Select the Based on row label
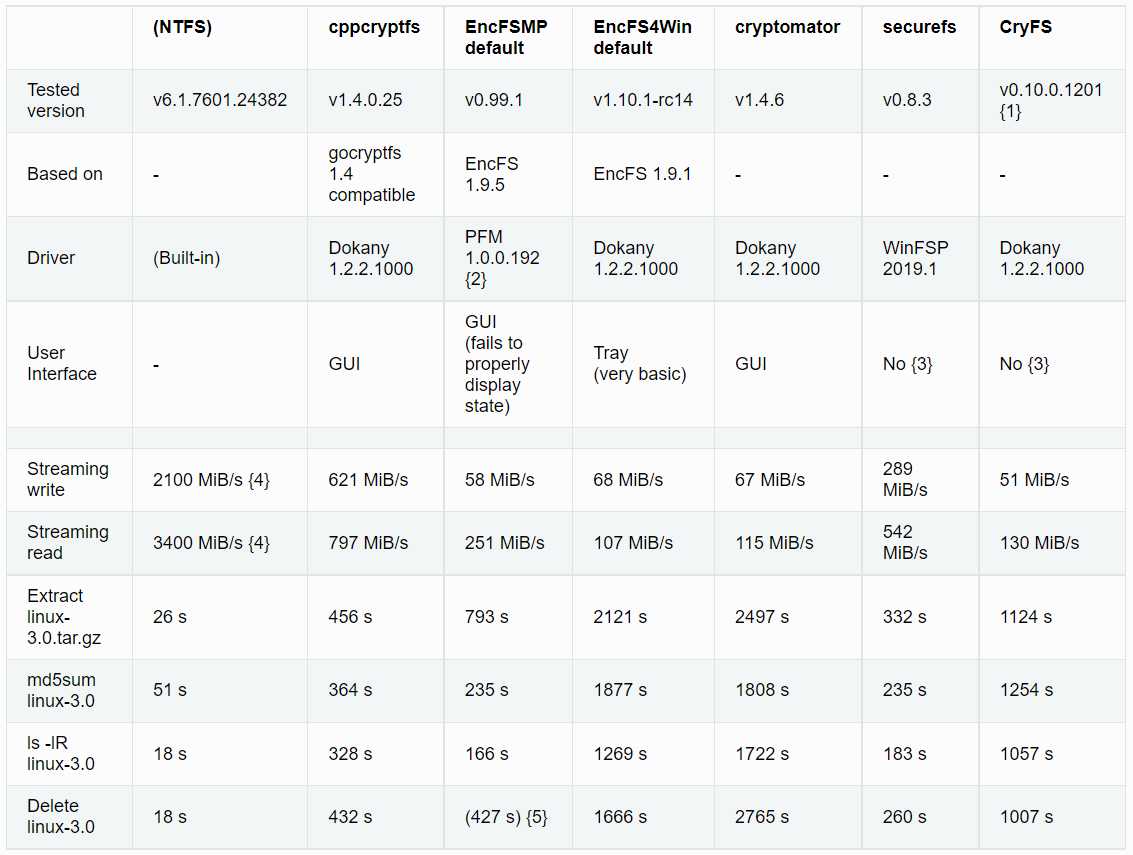Image resolution: width=1133 pixels, height=855 pixels. [65, 174]
